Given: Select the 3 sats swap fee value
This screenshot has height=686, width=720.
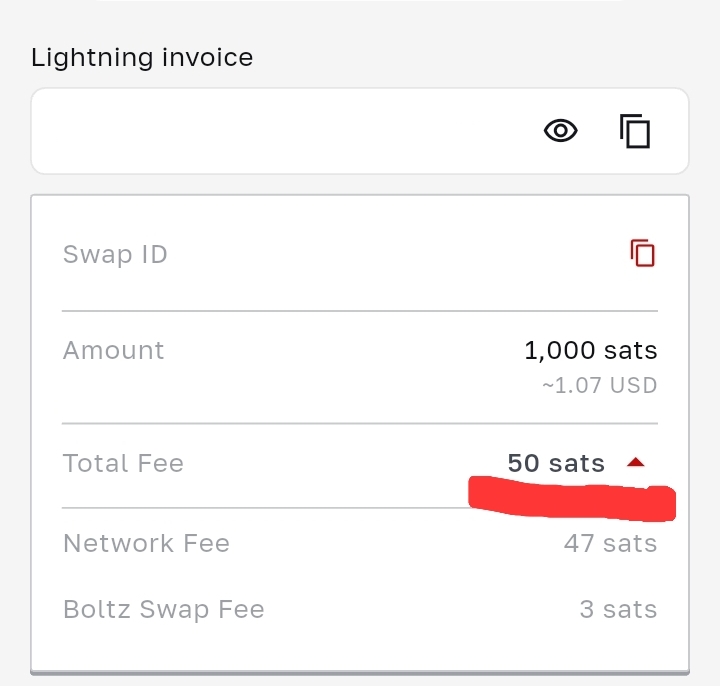Looking at the screenshot, I should tap(618, 609).
